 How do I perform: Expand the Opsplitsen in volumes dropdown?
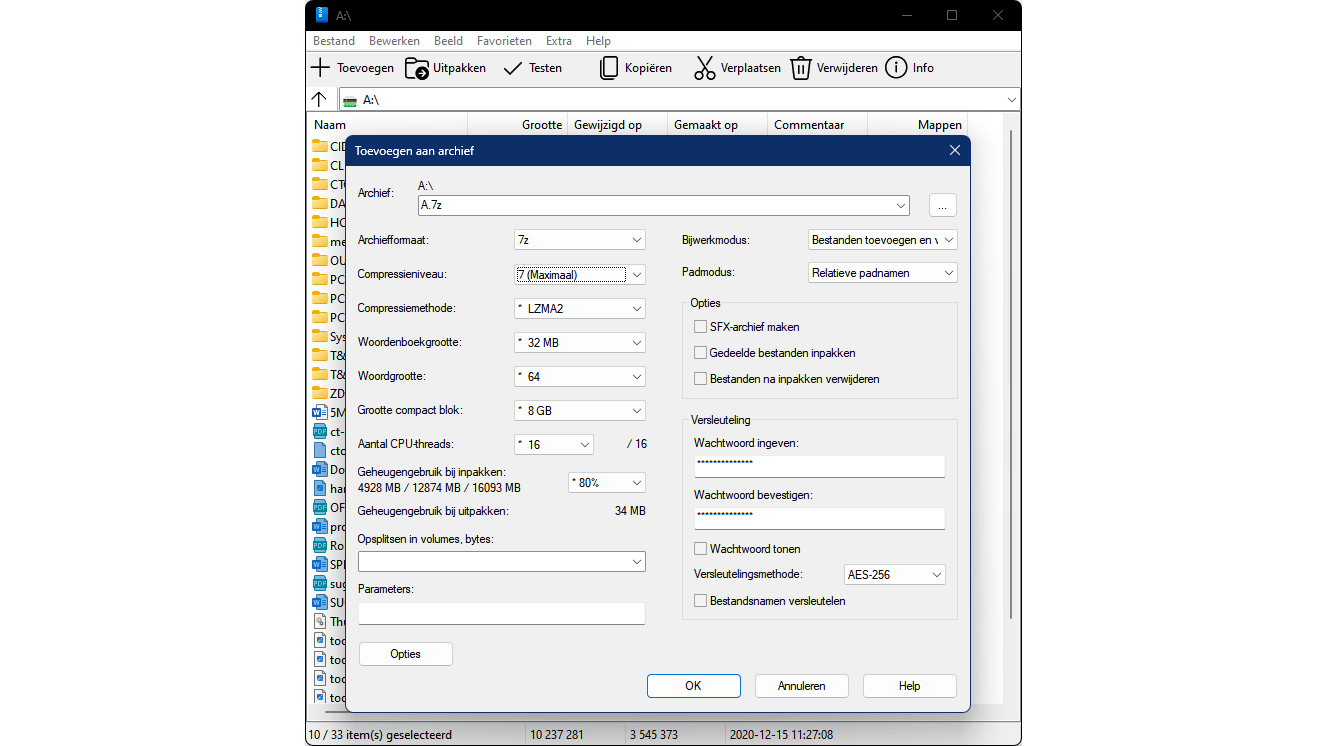(502, 562)
